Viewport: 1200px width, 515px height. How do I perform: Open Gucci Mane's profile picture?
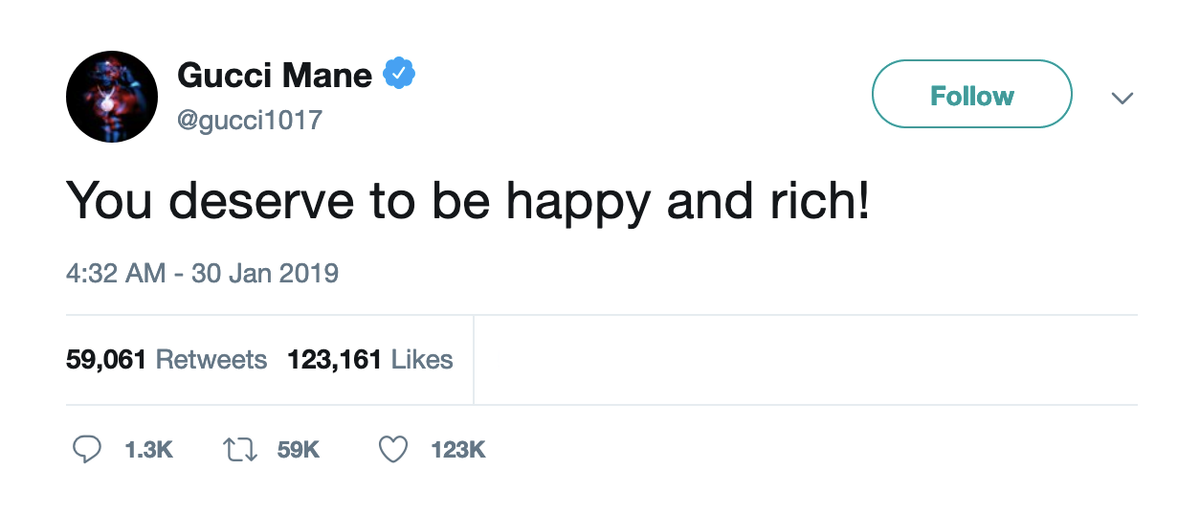pos(112,97)
